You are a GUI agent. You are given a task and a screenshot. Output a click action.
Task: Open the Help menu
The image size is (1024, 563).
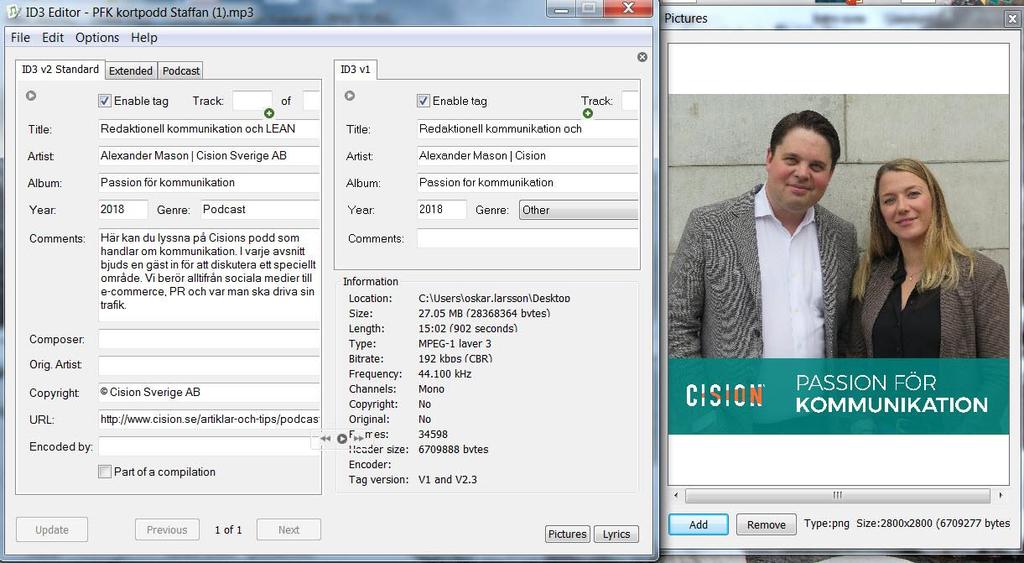click(144, 37)
